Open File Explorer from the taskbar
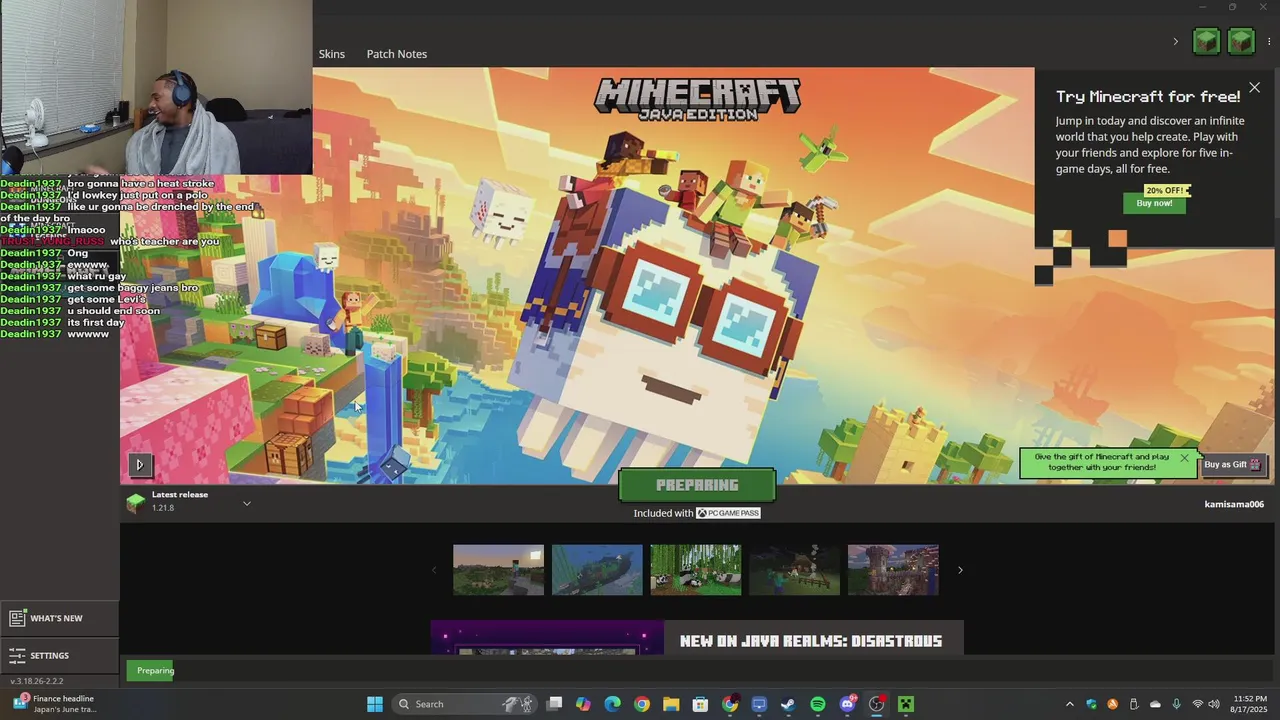Image resolution: width=1280 pixels, height=720 pixels. (x=671, y=704)
